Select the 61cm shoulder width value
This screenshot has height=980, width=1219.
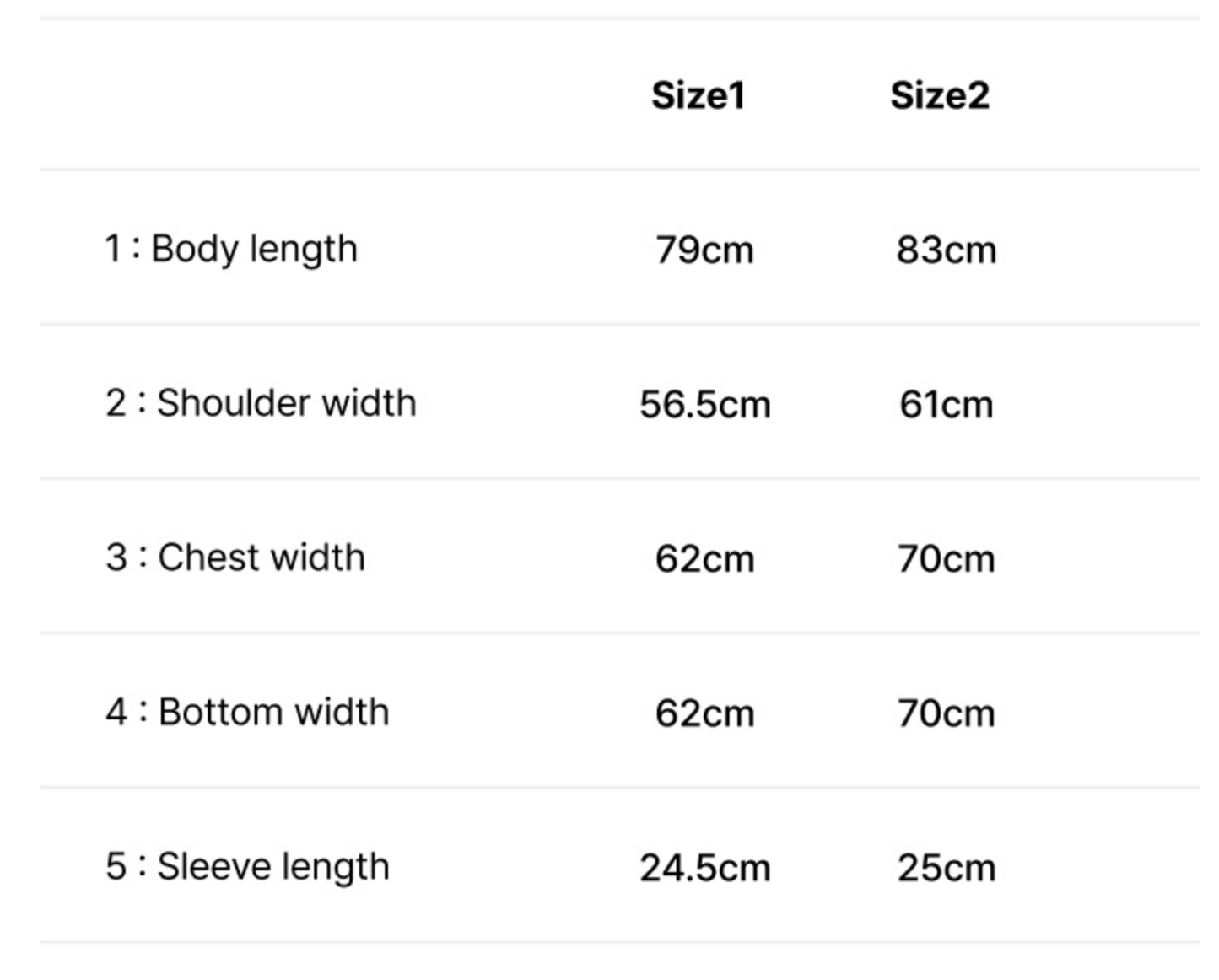(x=946, y=405)
